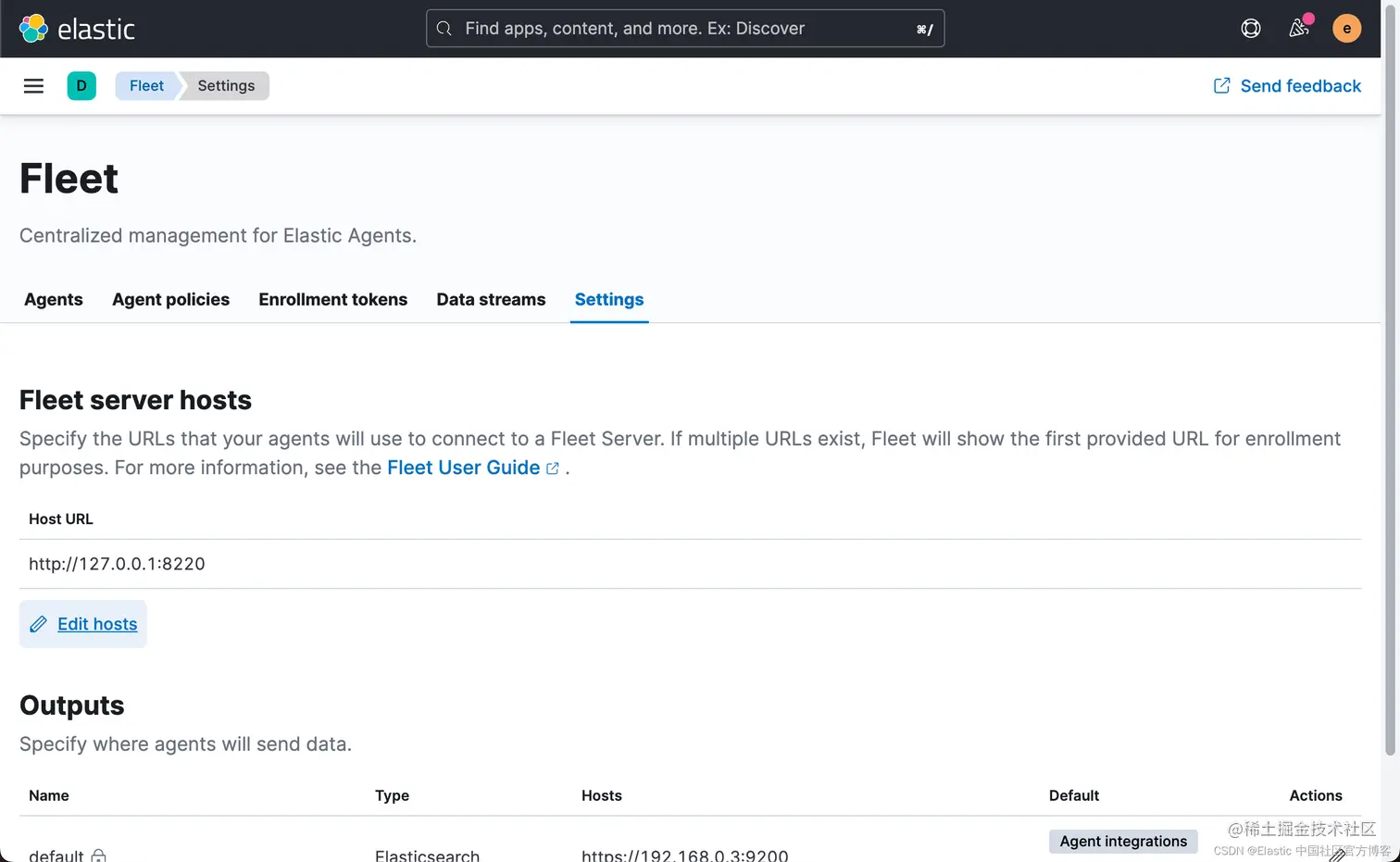The height and width of the screenshot is (862, 1400).
Task: Switch to the Agents tab
Action: click(x=54, y=299)
